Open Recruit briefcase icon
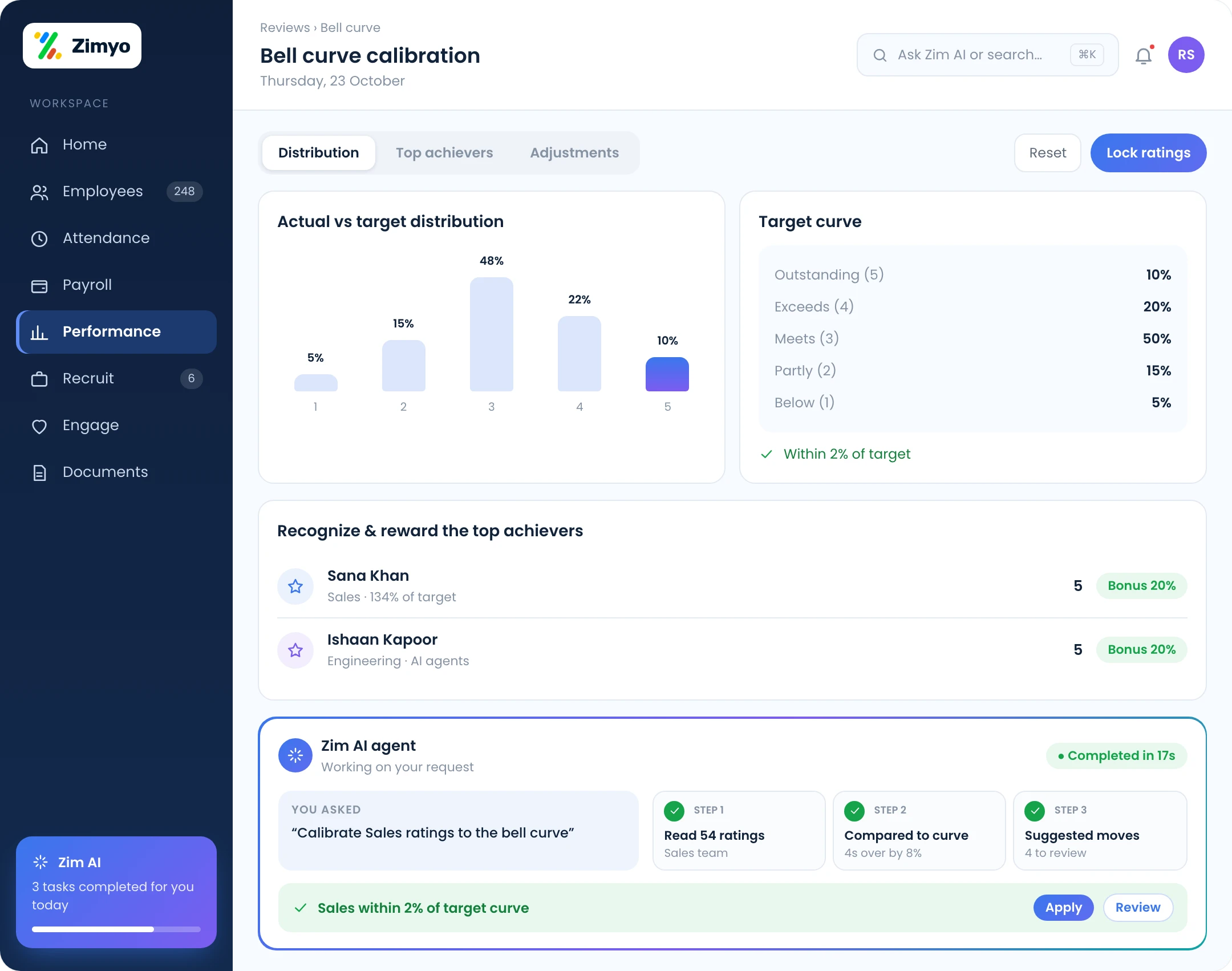This screenshot has width=1232, height=971. (39, 379)
